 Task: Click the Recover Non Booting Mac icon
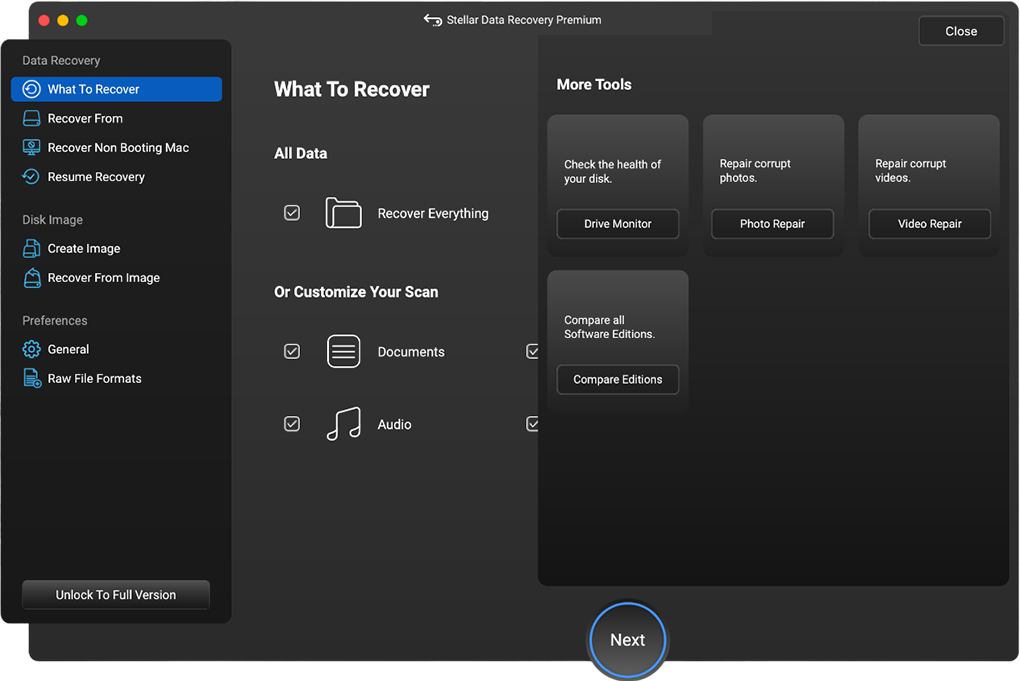pos(31,148)
